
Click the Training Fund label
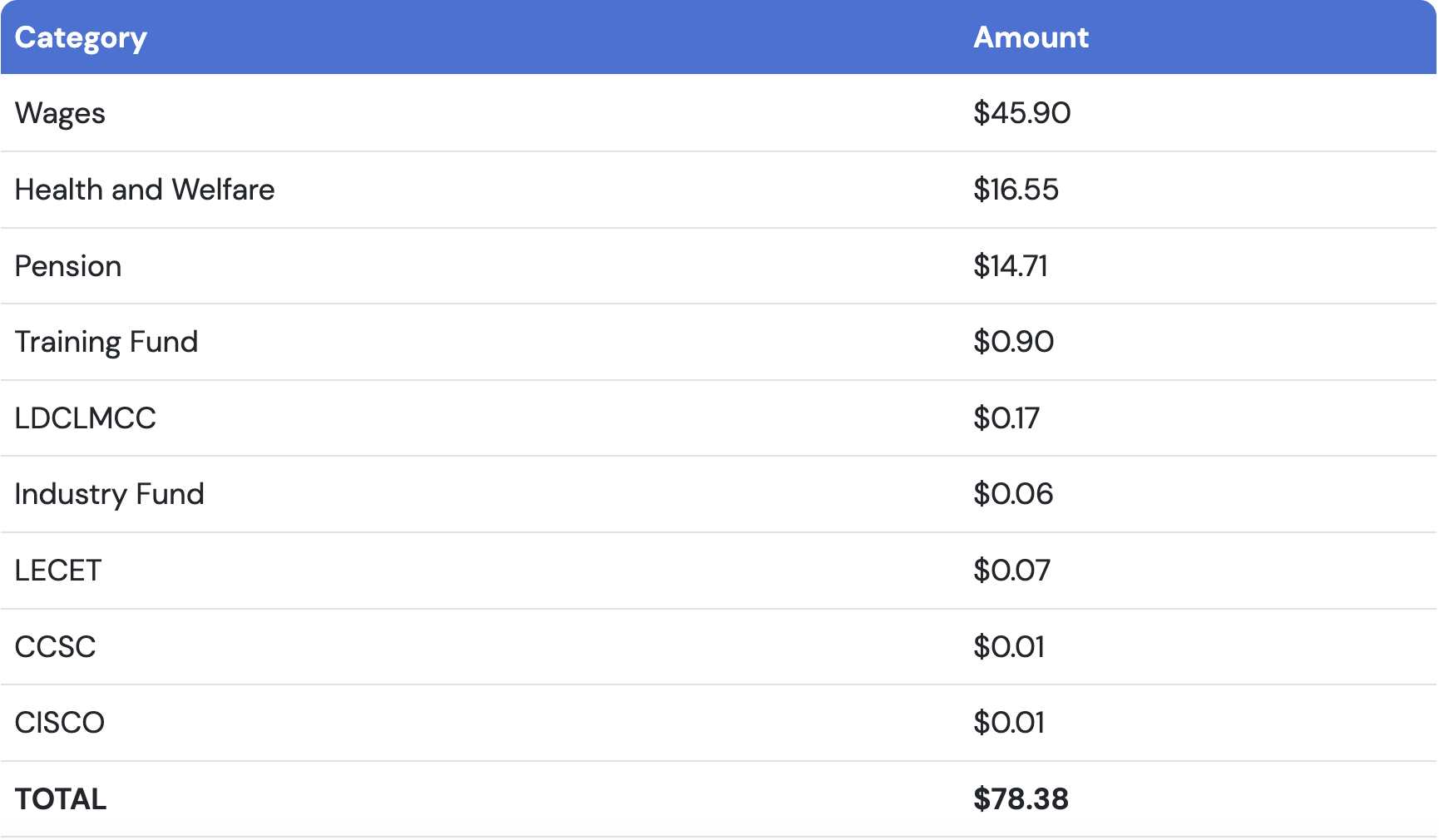(106, 343)
